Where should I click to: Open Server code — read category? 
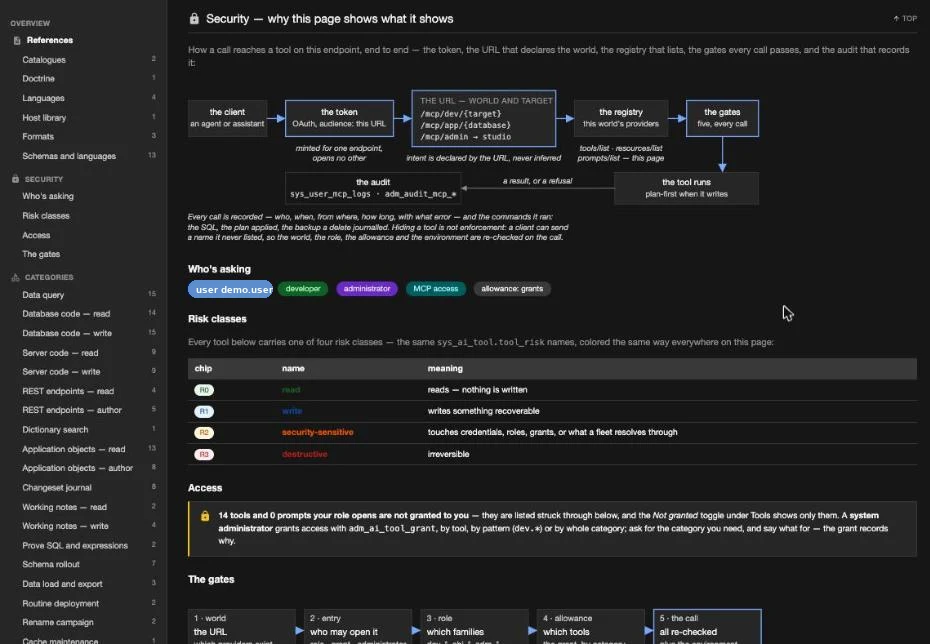[x=60, y=353]
